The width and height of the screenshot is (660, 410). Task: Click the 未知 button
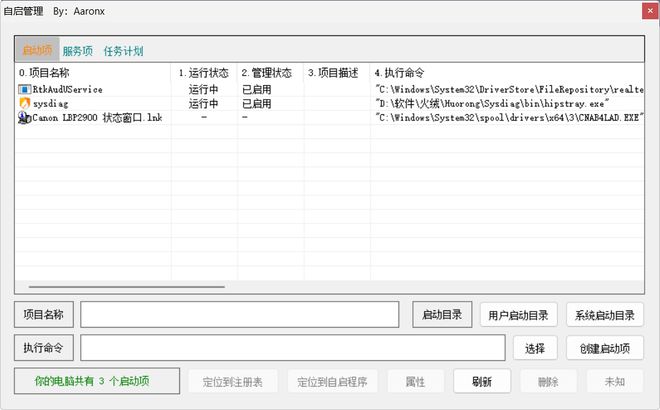click(x=615, y=382)
